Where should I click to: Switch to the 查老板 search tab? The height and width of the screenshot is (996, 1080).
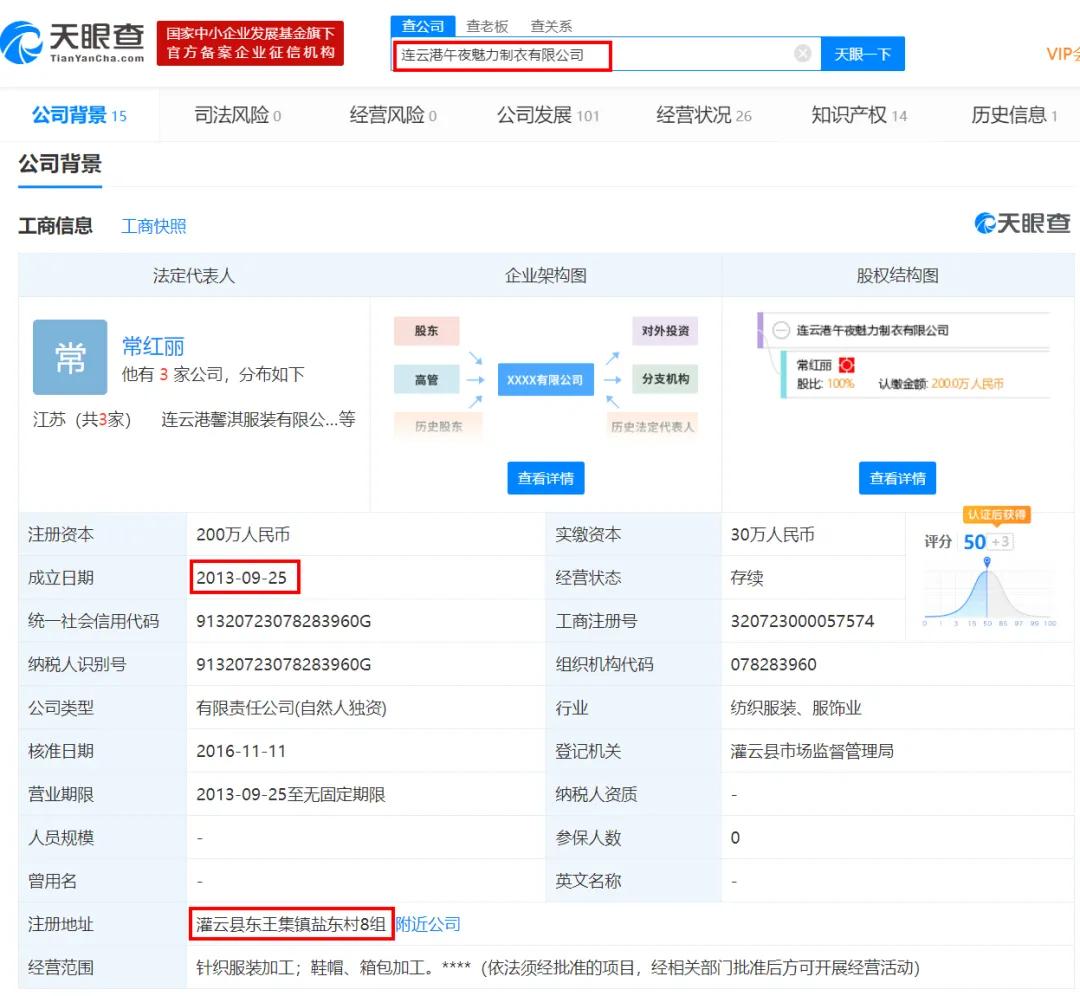(487, 25)
